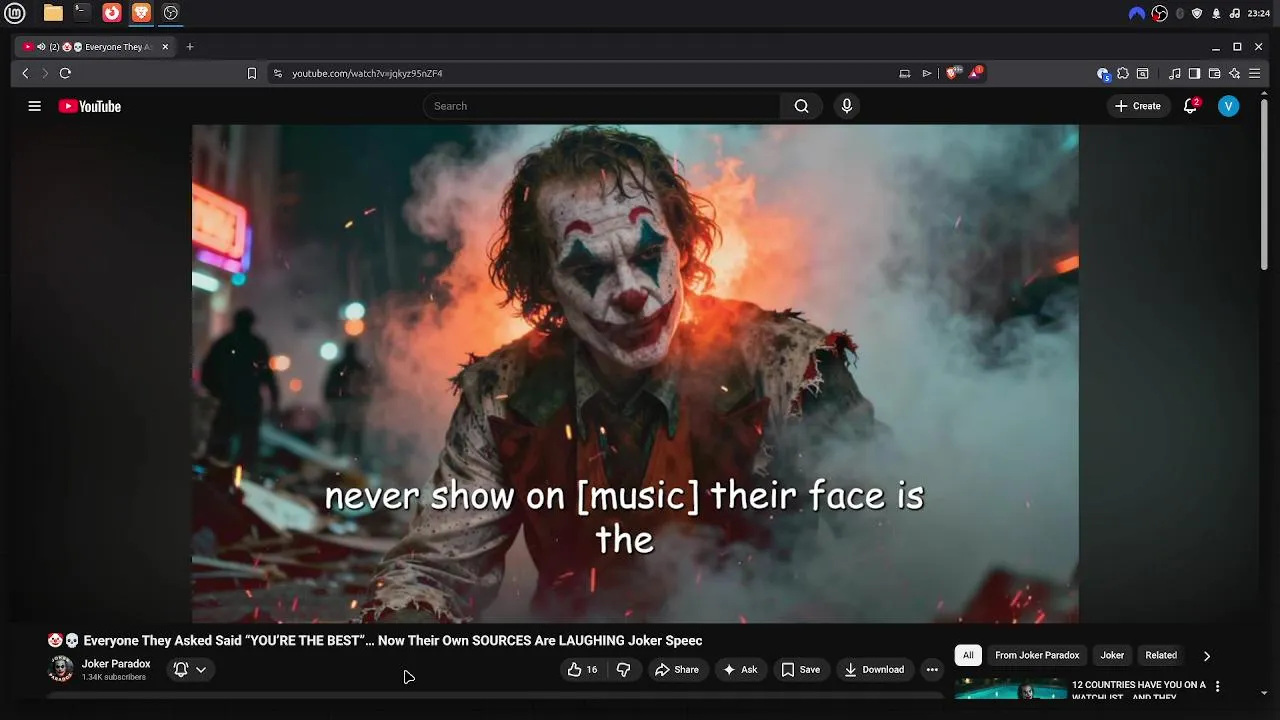Open the Files folder in panel
The height and width of the screenshot is (720, 1280).
click(x=53, y=13)
